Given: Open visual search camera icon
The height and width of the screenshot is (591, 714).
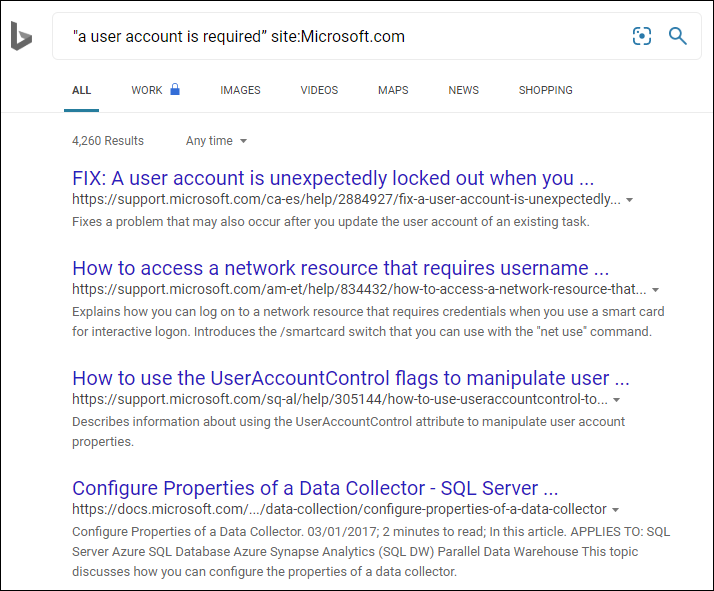Looking at the screenshot, I should click(642, 36).
